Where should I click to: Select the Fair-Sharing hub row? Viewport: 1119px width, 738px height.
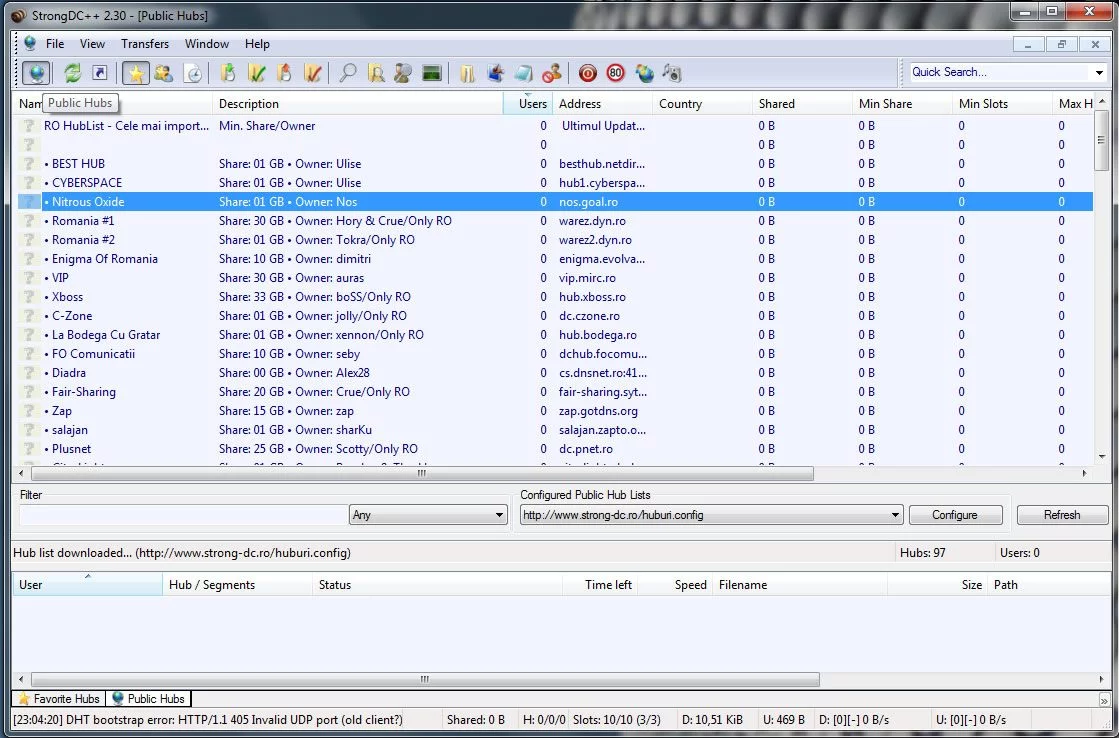[555, 392]
